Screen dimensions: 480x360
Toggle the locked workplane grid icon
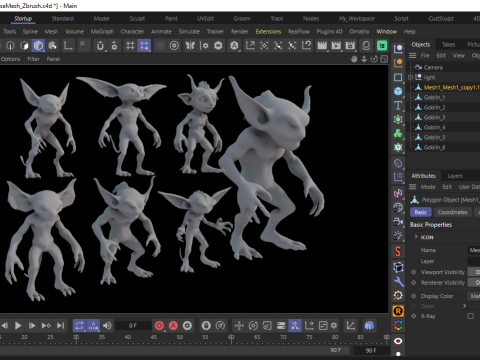tap(144, 45)
